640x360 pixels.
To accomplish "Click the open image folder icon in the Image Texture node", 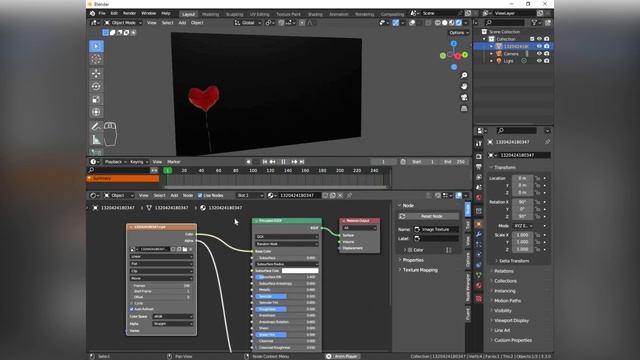I will tap(185, 249).
